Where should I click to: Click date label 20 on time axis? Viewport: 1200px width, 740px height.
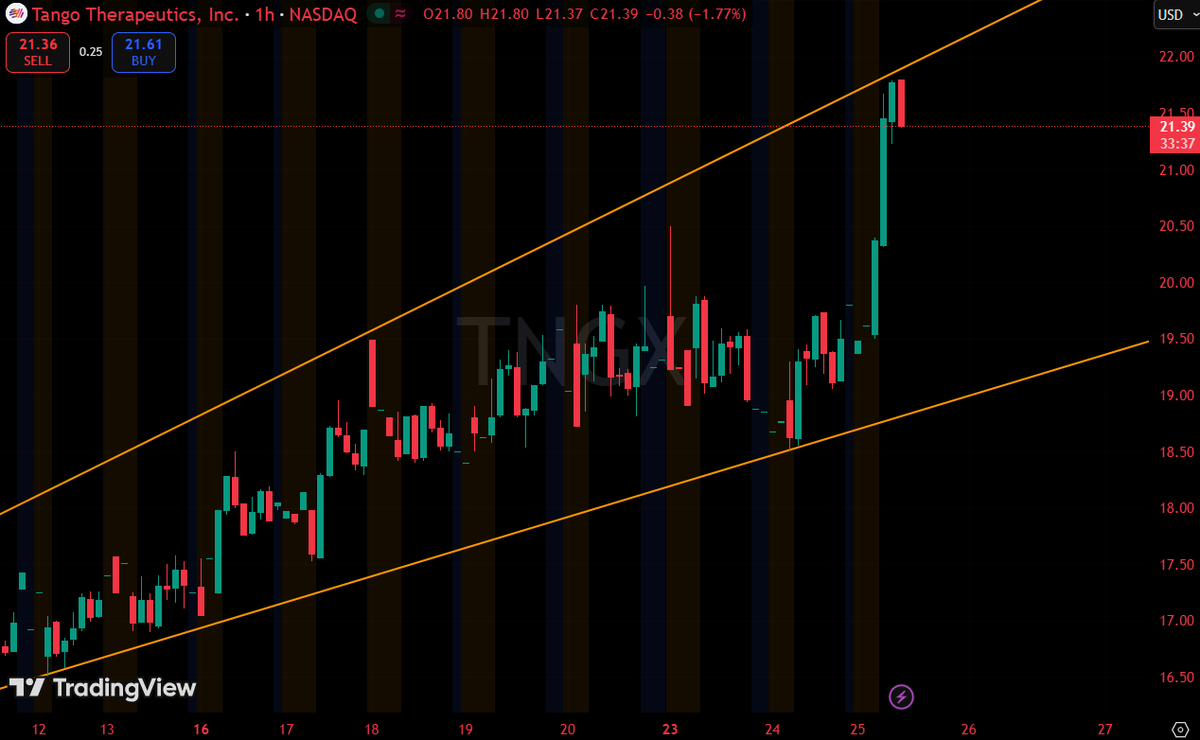[568, 729]
